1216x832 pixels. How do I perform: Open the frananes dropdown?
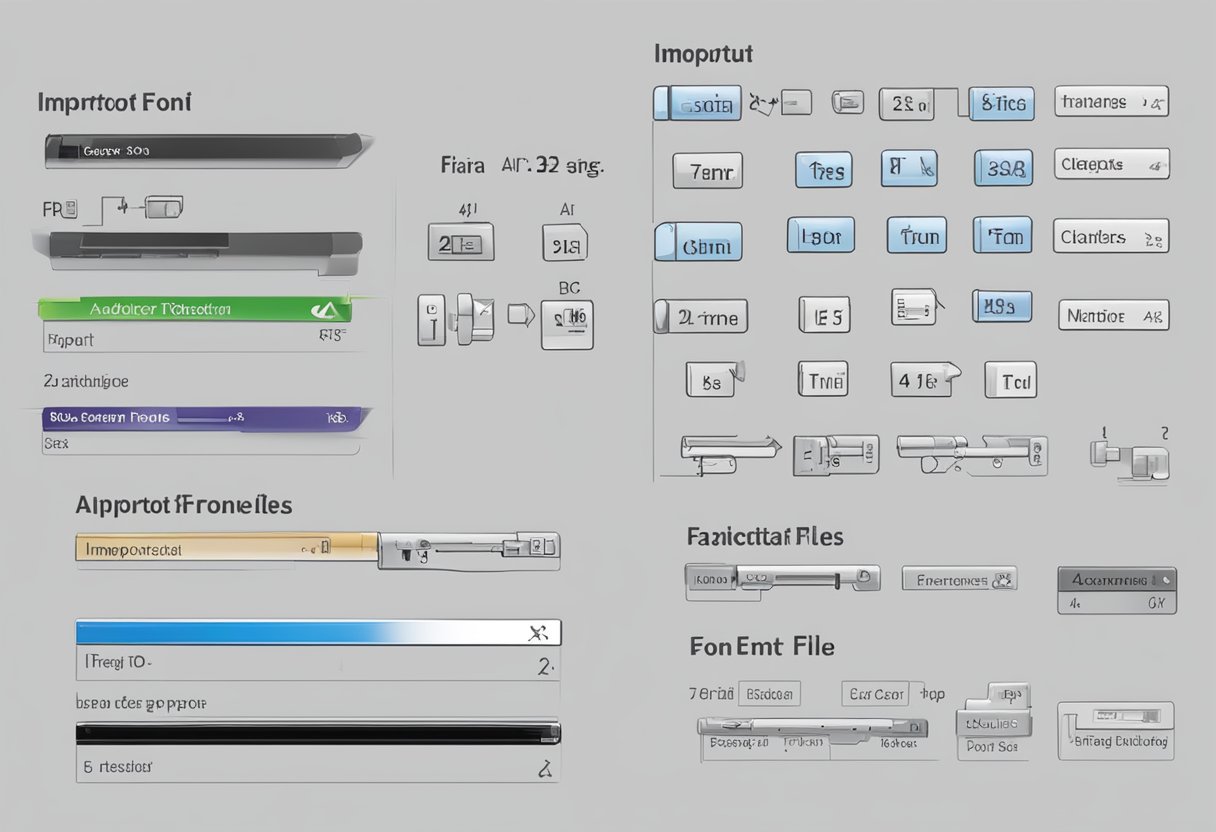[x=1111, y=102]
